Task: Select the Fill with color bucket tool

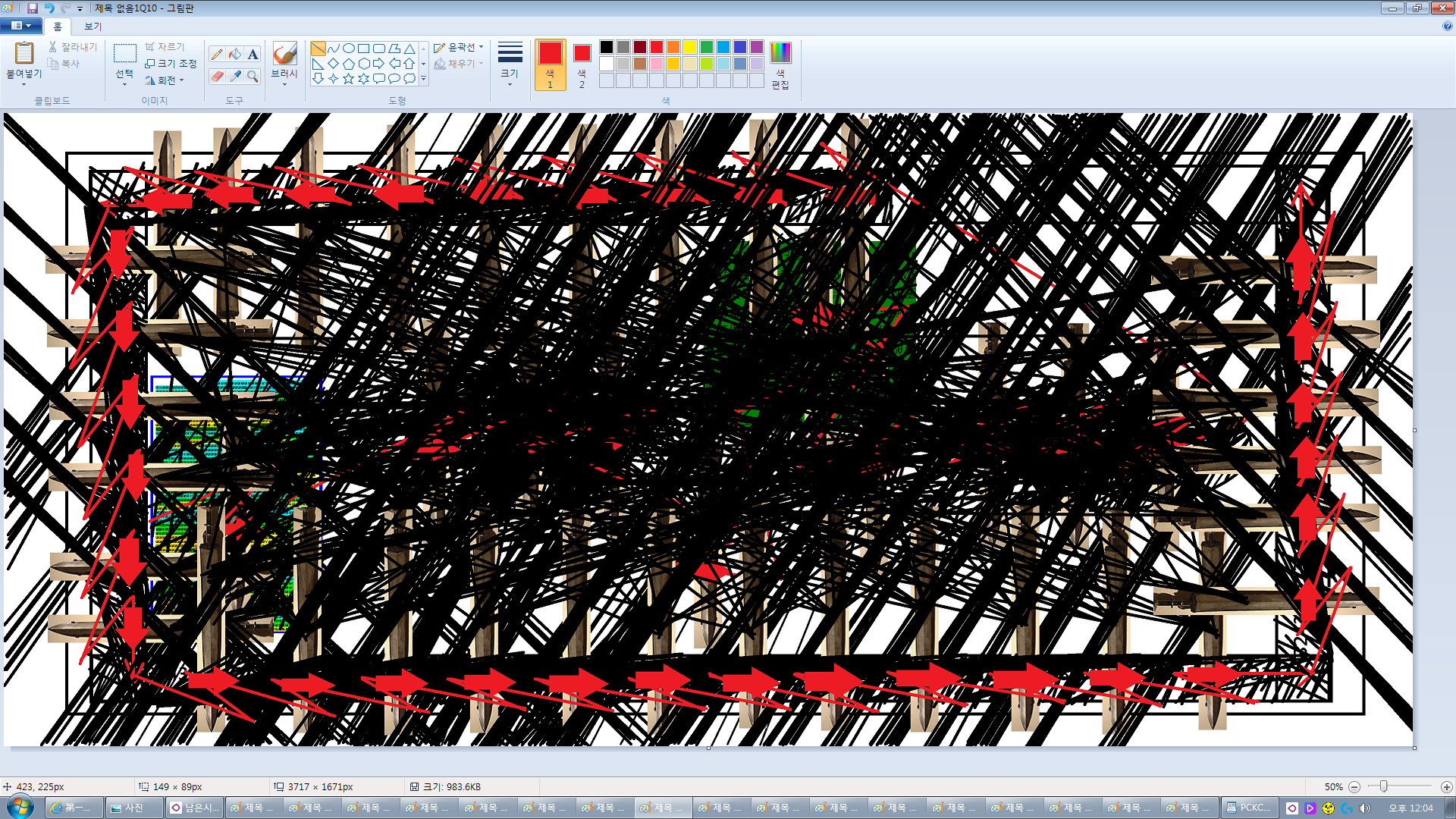Action: point(235,54)
